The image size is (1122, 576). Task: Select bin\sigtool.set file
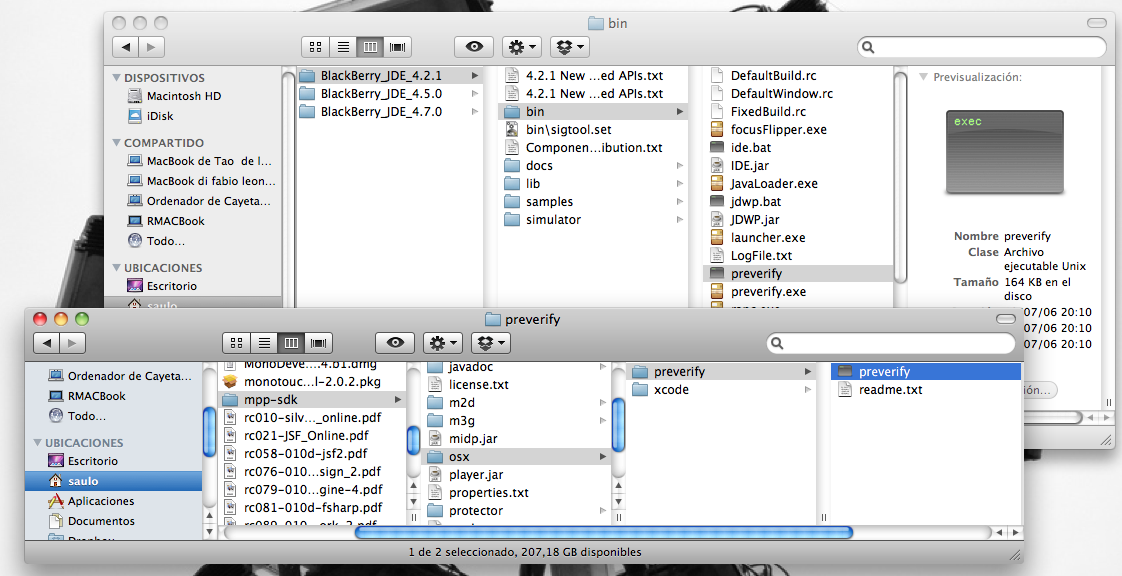593,130
